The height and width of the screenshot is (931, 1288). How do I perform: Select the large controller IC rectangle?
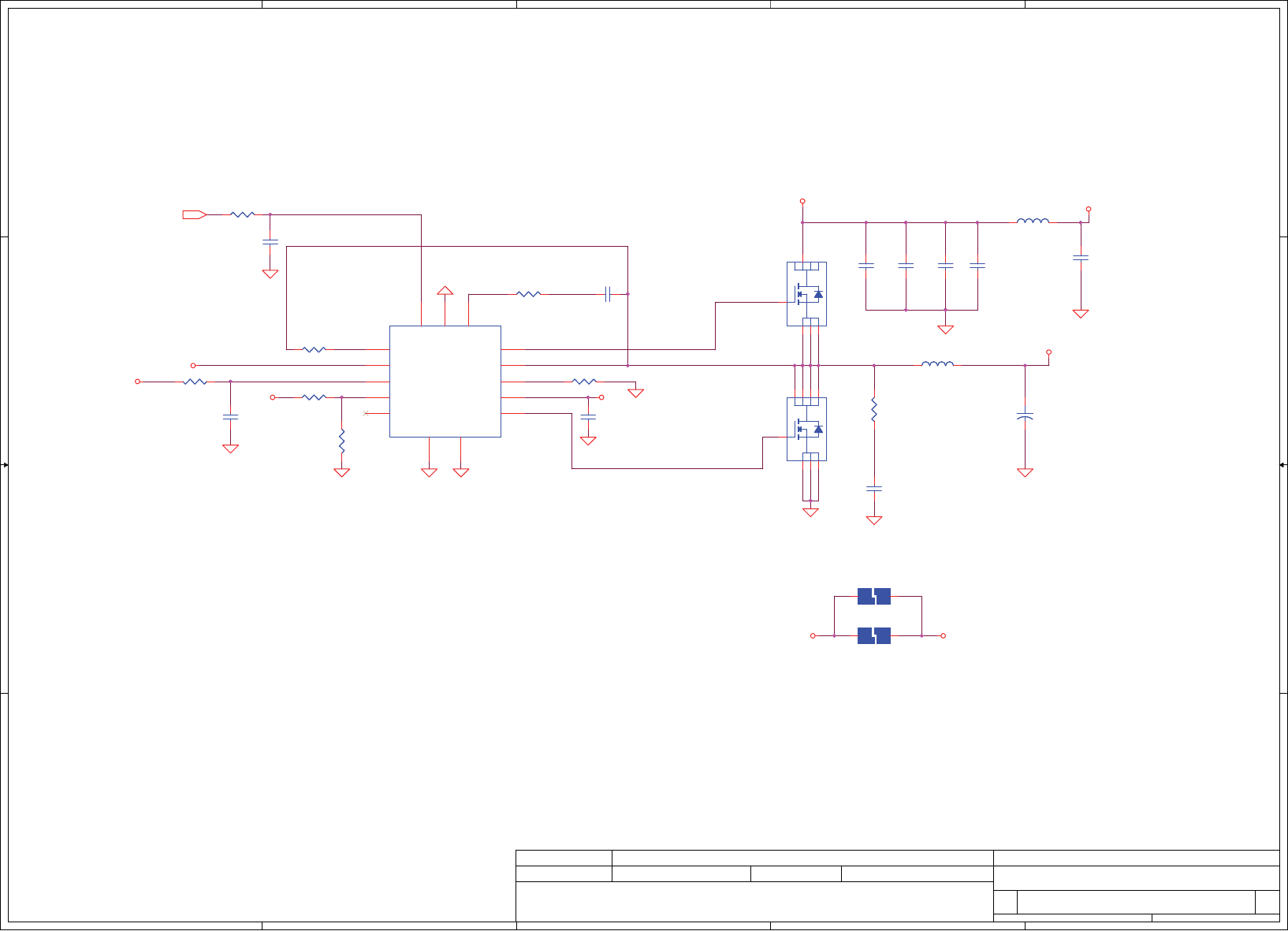pos(445,382)
